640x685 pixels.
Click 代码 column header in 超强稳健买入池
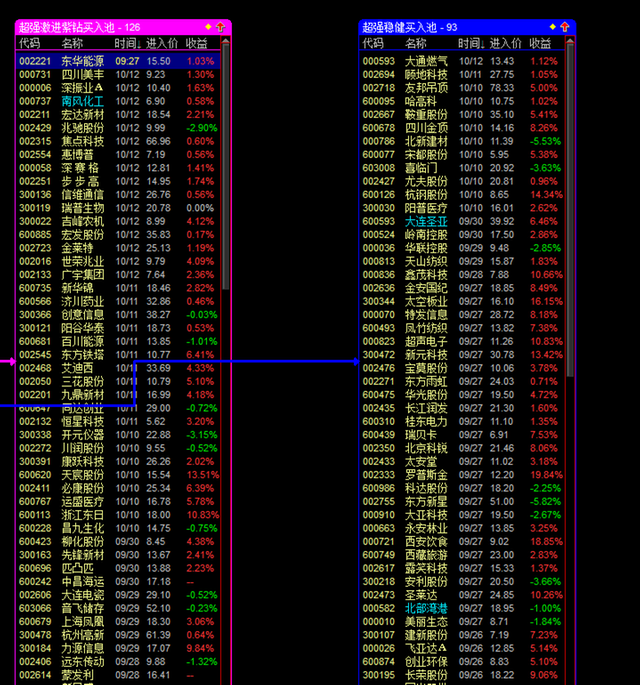pos(373,43)
